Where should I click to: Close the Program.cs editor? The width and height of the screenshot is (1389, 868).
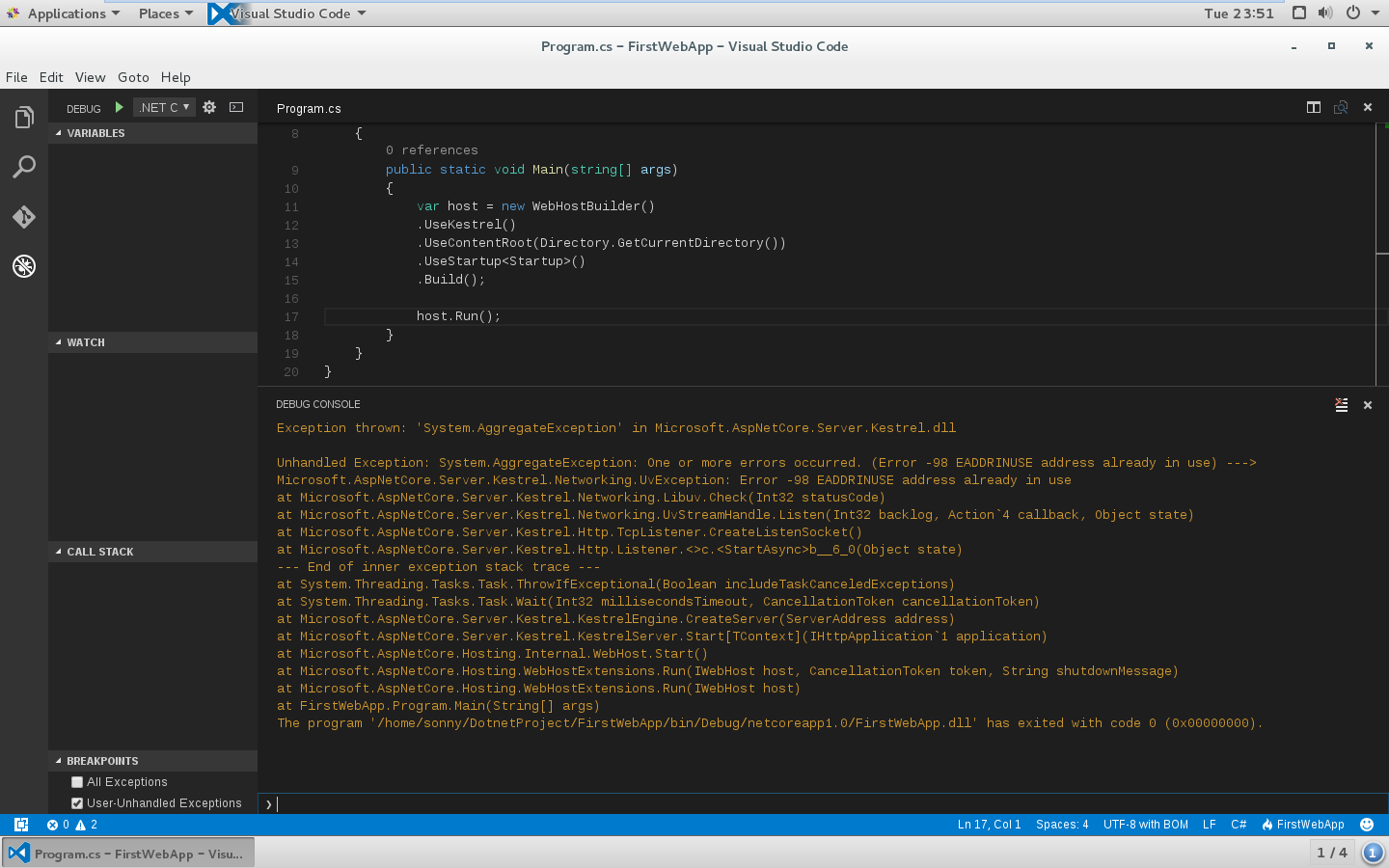click(1368, 107)
